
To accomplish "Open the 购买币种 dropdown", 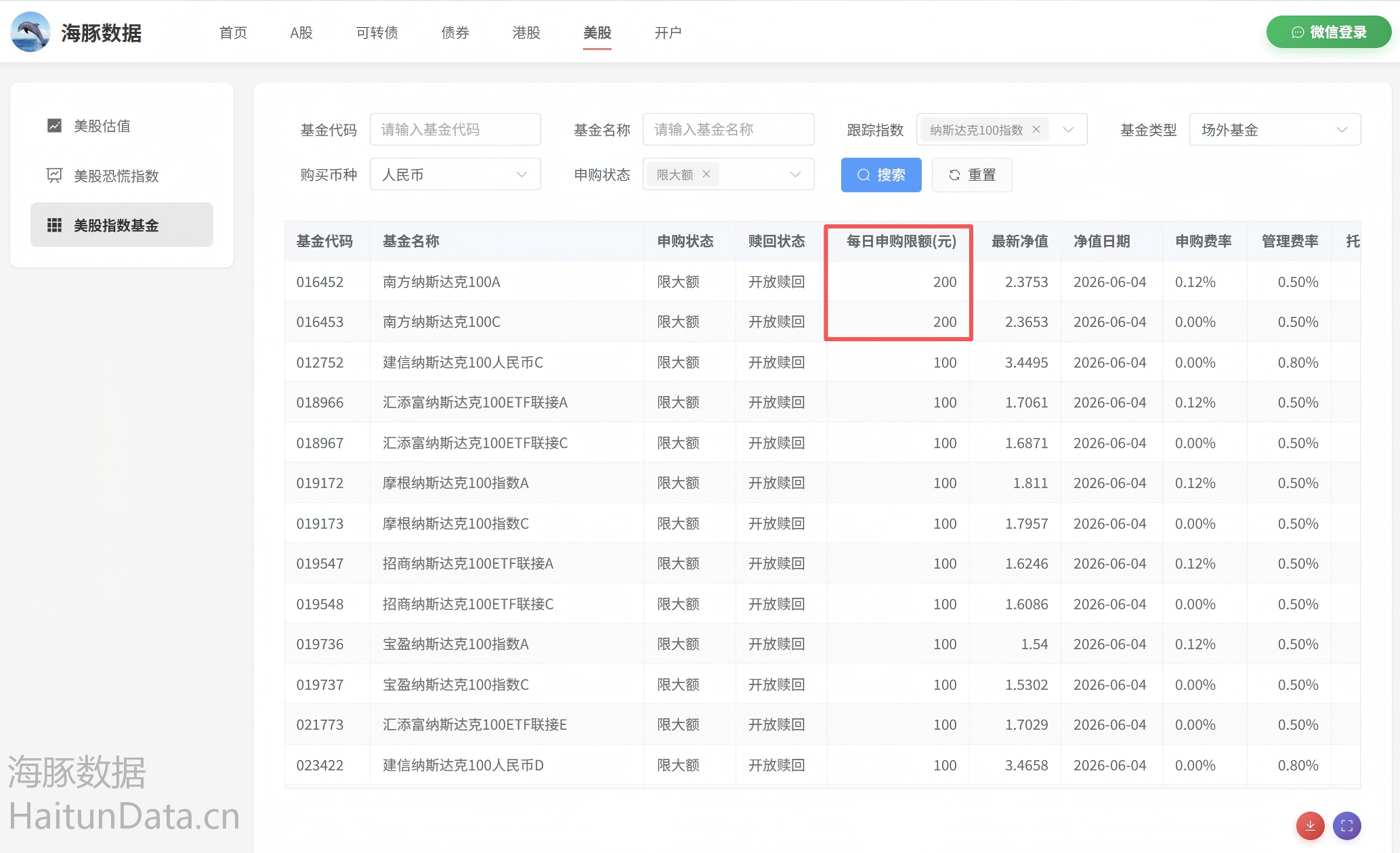I will (x=454, y=175).
